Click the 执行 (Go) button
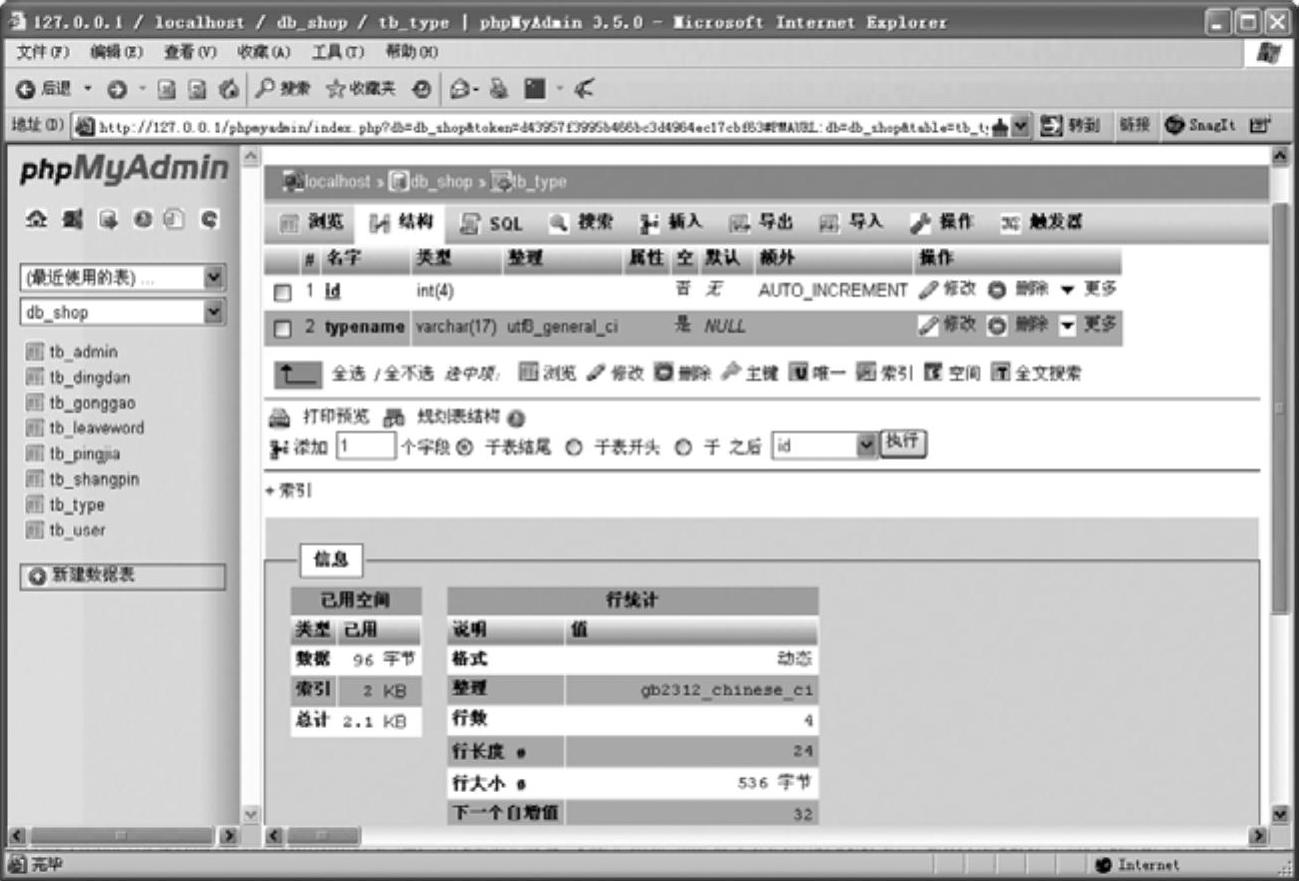Viewport: 1299px width, 881px height. pos(903,443)
